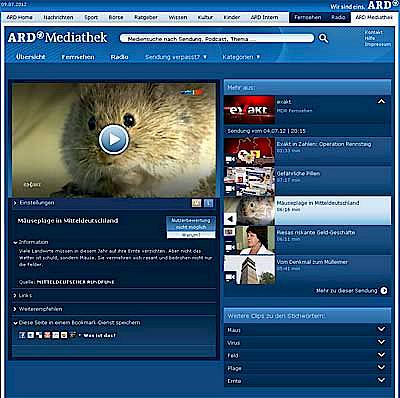Go to the Übersicht tab
The image size is (400, 398).
(x=30, y=57)
